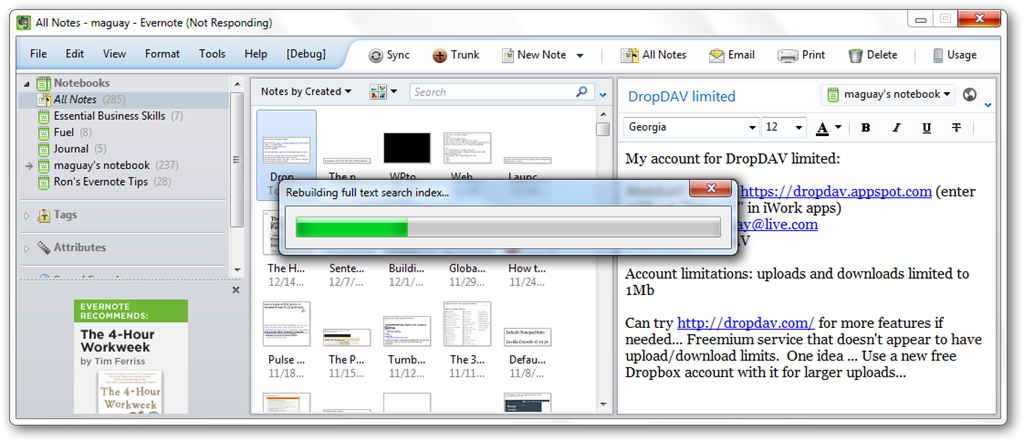Toggle strikethrough formatting

tap(956, 128)
